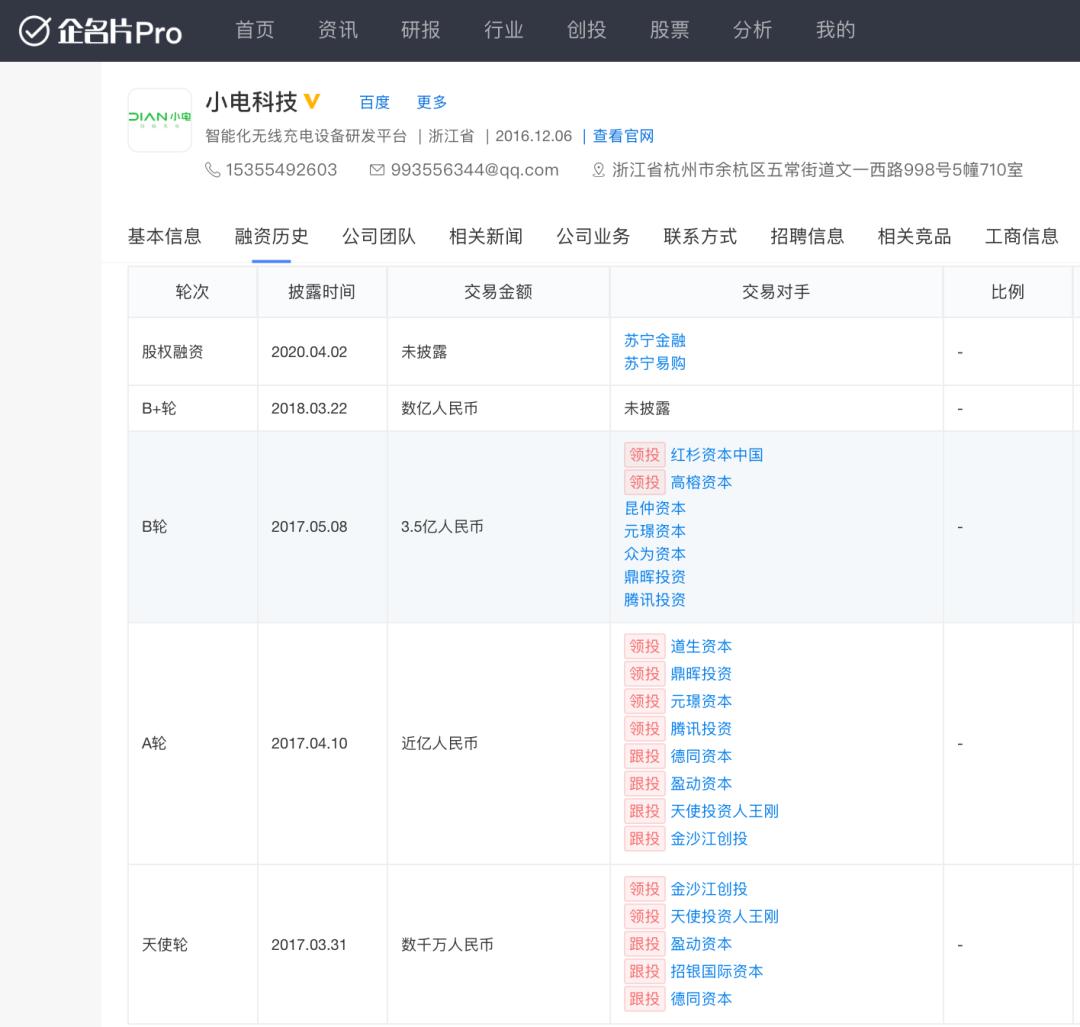Click the date 2018.03.22

click(x=309, y=408)
